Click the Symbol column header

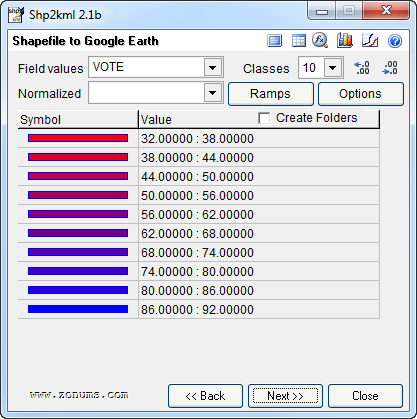[x=78, y=120]
